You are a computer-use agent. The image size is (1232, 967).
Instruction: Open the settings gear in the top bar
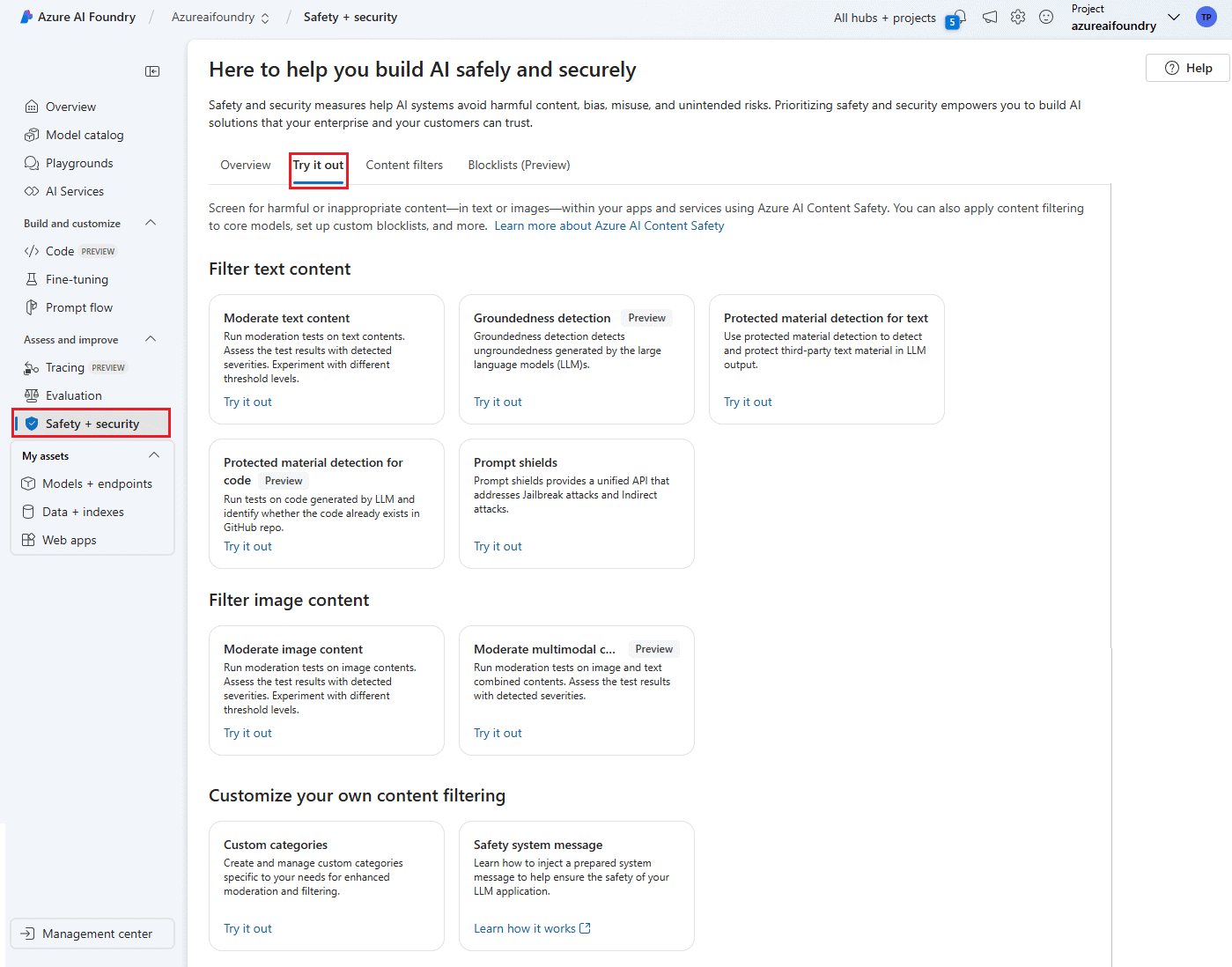click(x=1018, y=17)
